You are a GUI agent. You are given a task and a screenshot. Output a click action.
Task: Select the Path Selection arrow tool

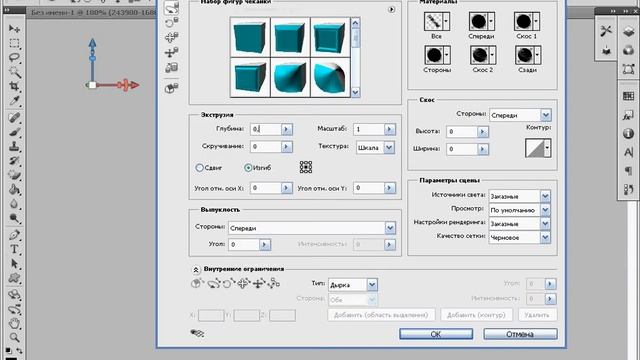(14, 264)
